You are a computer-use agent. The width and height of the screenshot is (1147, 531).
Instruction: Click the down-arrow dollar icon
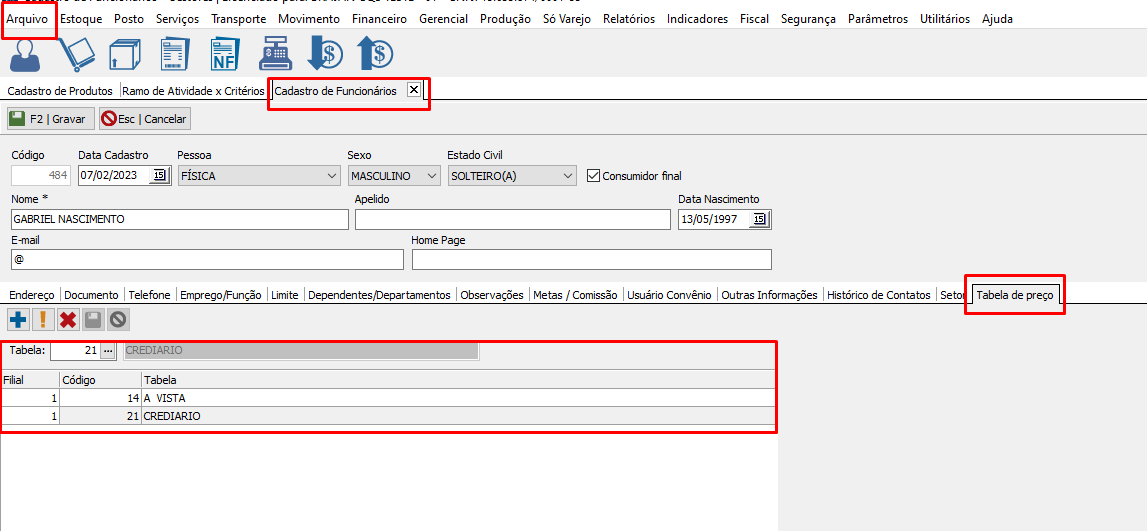pos(325,54)
